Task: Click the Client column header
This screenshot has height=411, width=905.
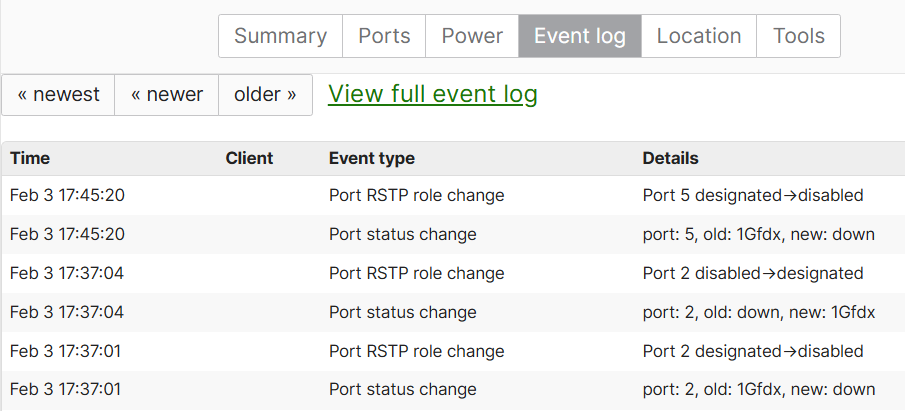Action: pos(249,158)
